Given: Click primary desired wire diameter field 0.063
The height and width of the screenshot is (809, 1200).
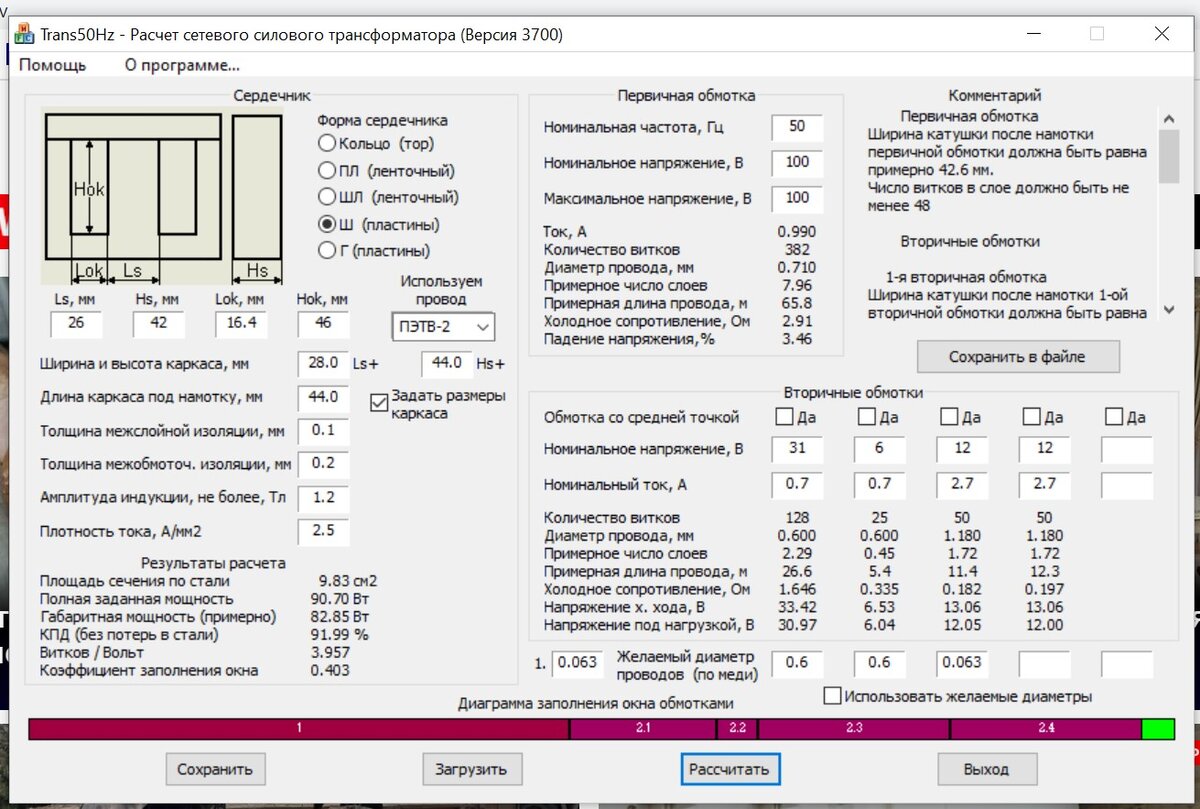Looking at the screenshot, I should (577, 663).
